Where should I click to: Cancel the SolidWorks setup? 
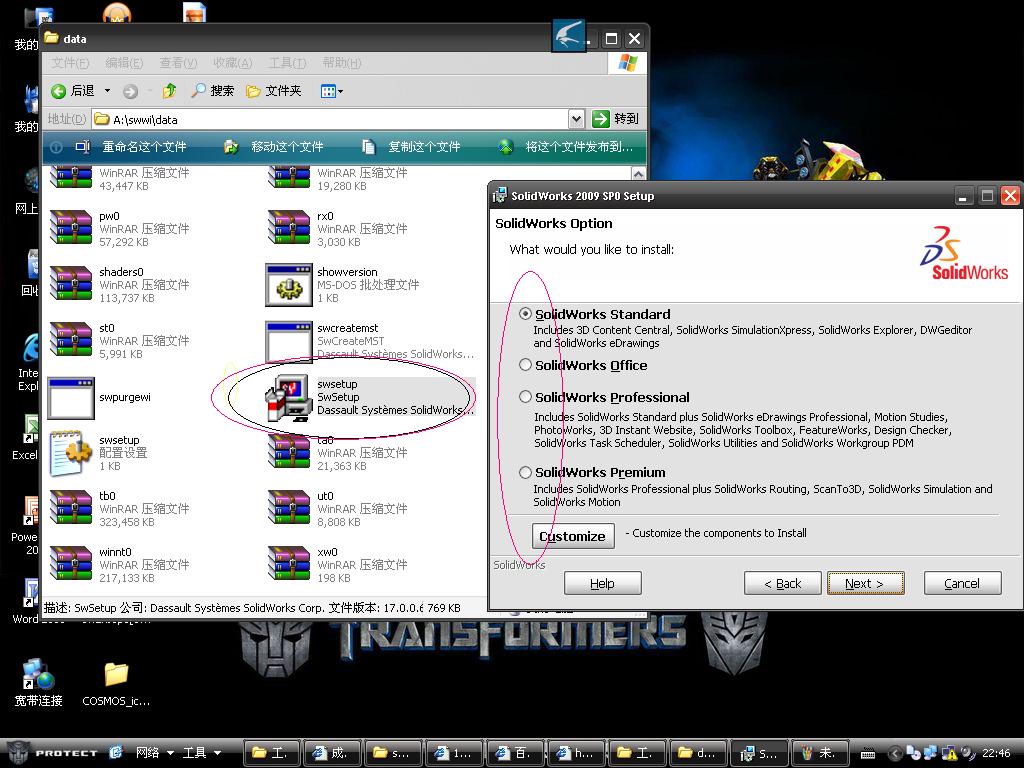click(962, 583)
